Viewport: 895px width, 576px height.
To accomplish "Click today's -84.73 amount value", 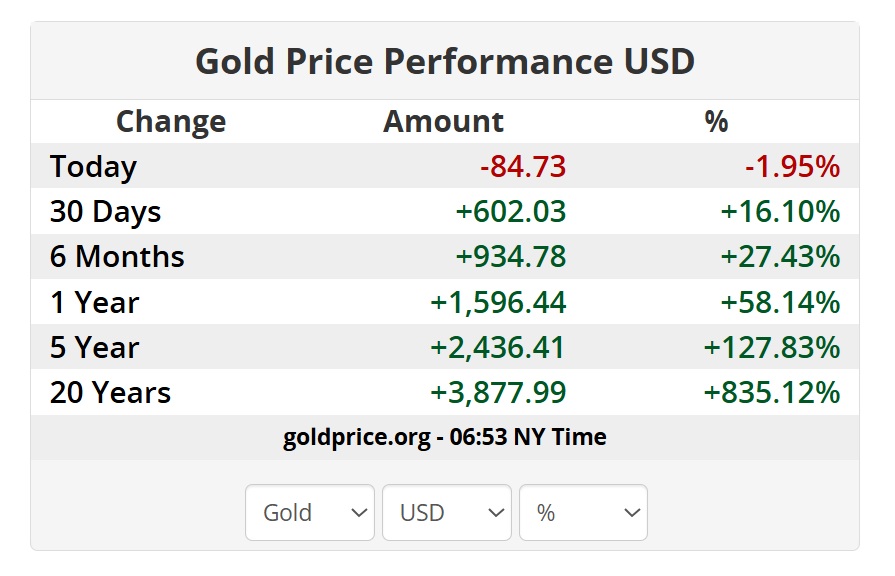I will click(x=523, y=167).
